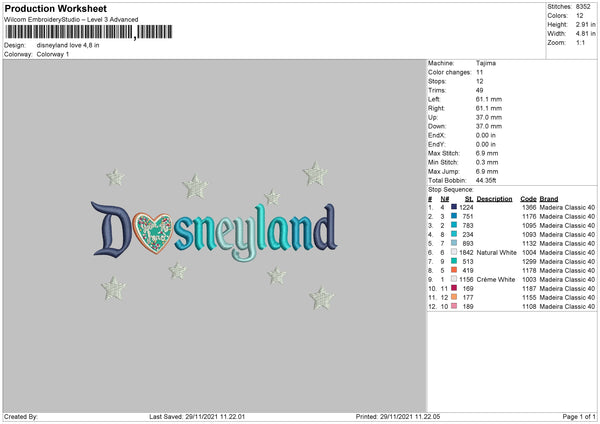Click the Crème White description
600x424 pixels.
(x=496, y=279)
